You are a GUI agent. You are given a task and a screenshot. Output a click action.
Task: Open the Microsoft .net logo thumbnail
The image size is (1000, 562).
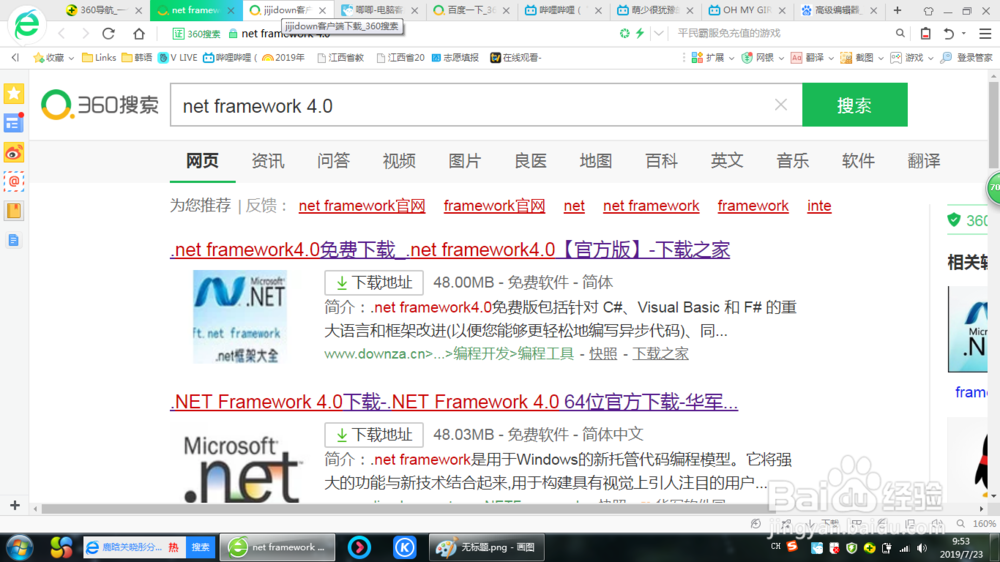coord(242,469)
